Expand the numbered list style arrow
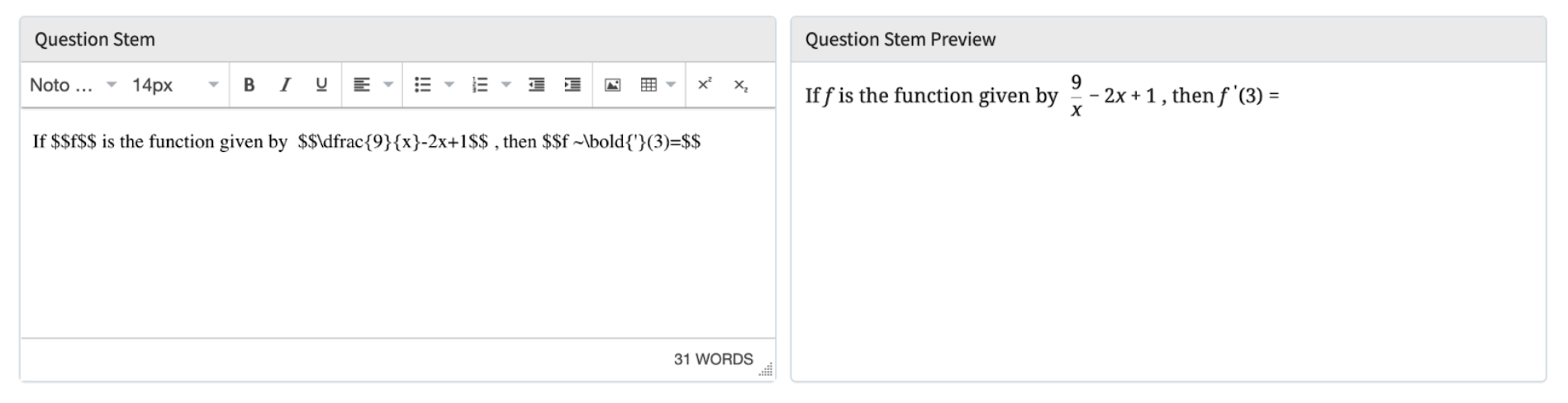This screenshot has width=1568, height=403. (506, 85)
